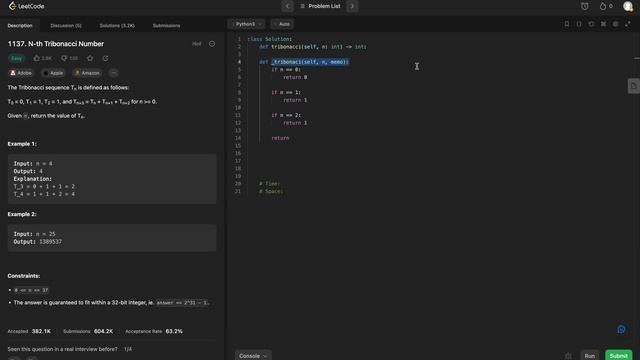This screenshot has height=360, width=640.
Task: Star the problem as favorite
Action: (x=90, y=58)
